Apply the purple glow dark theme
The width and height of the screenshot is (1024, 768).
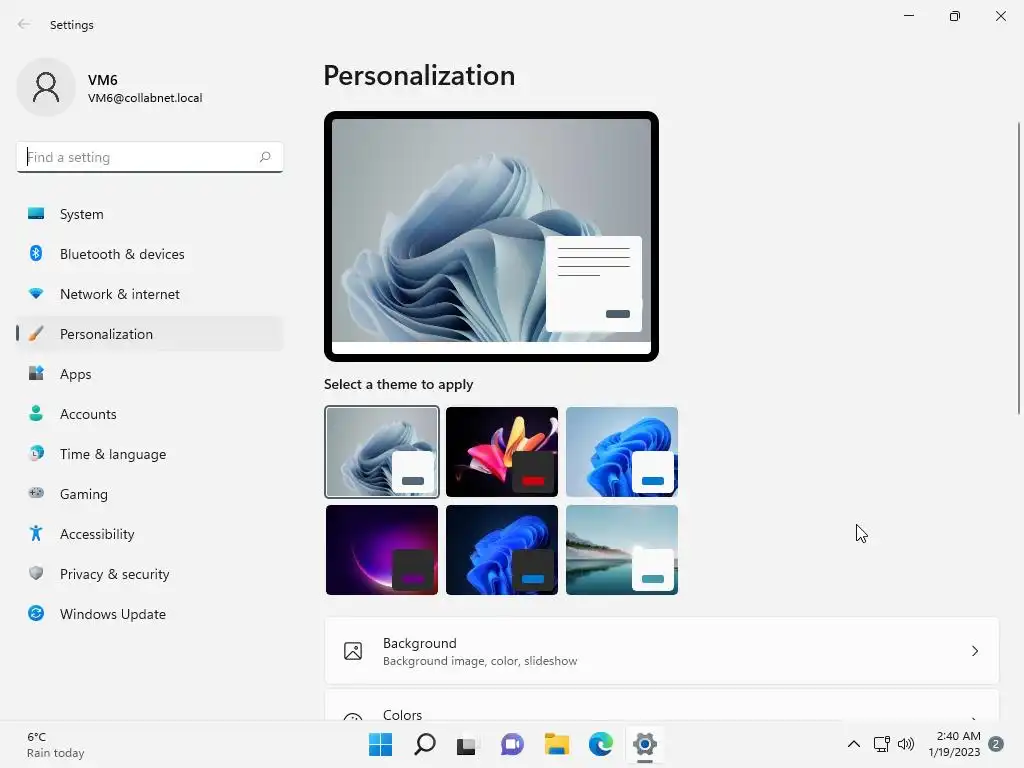[381, 550]
